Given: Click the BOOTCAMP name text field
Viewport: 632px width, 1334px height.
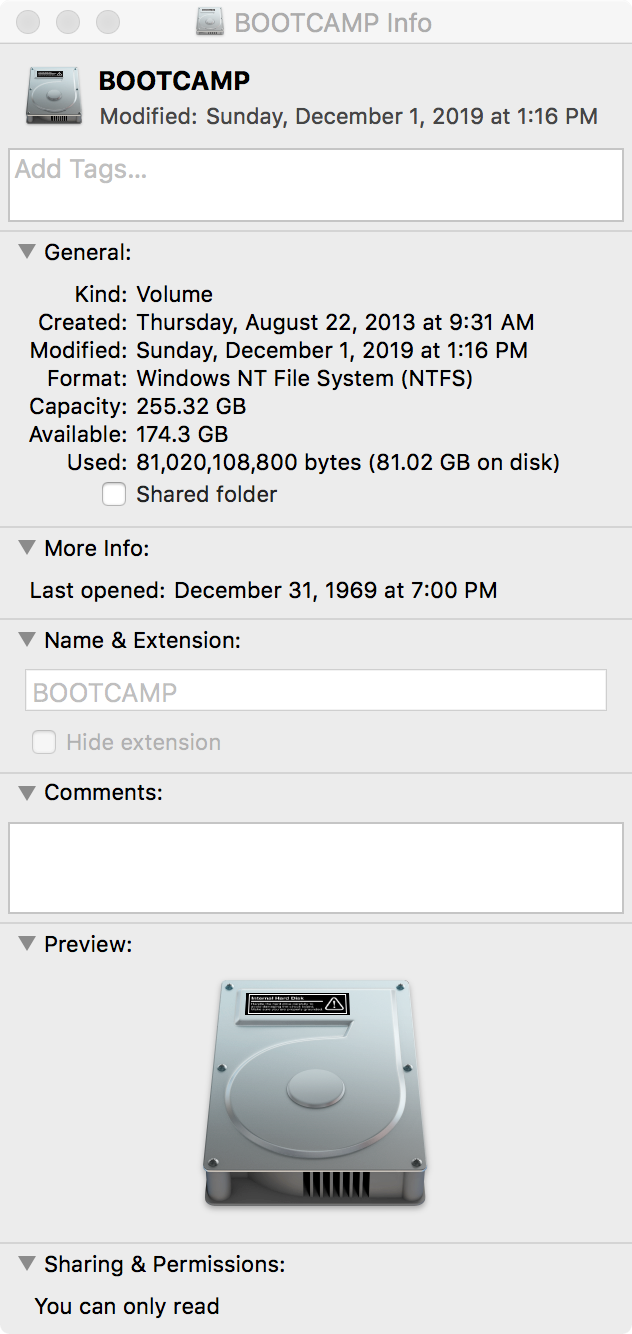Looking at the screenshot, I should pos(316,691).
